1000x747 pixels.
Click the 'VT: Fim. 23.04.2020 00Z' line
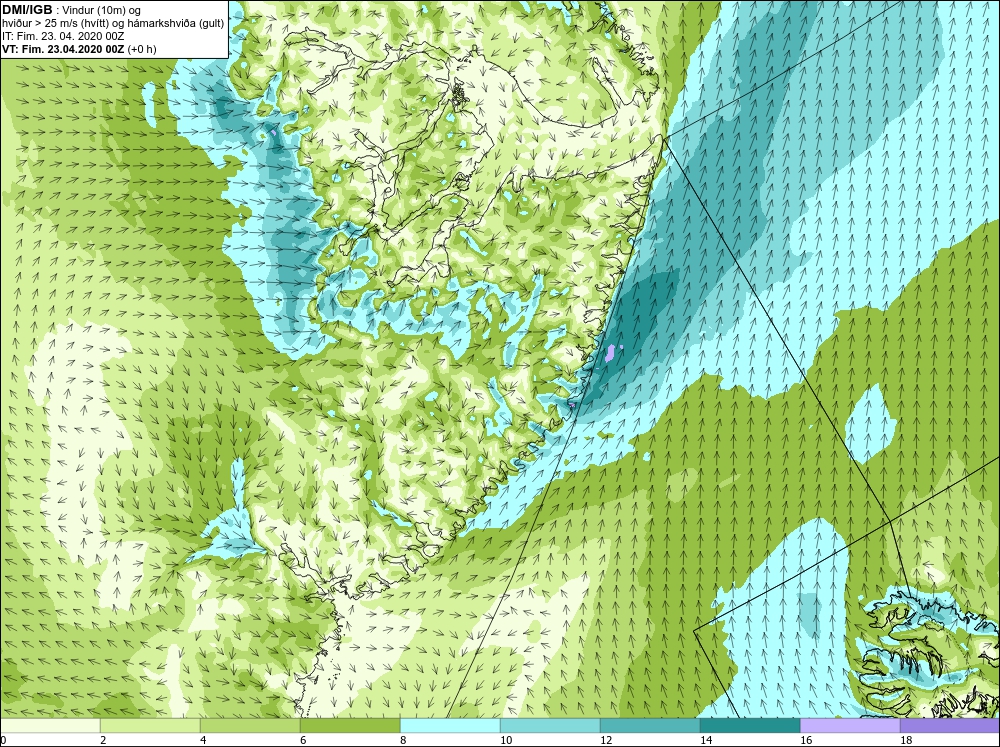(x=64, y=49)
